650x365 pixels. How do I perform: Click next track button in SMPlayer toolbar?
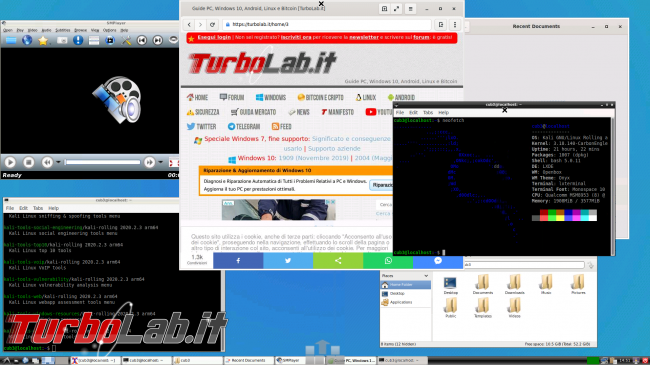point(158,40)
